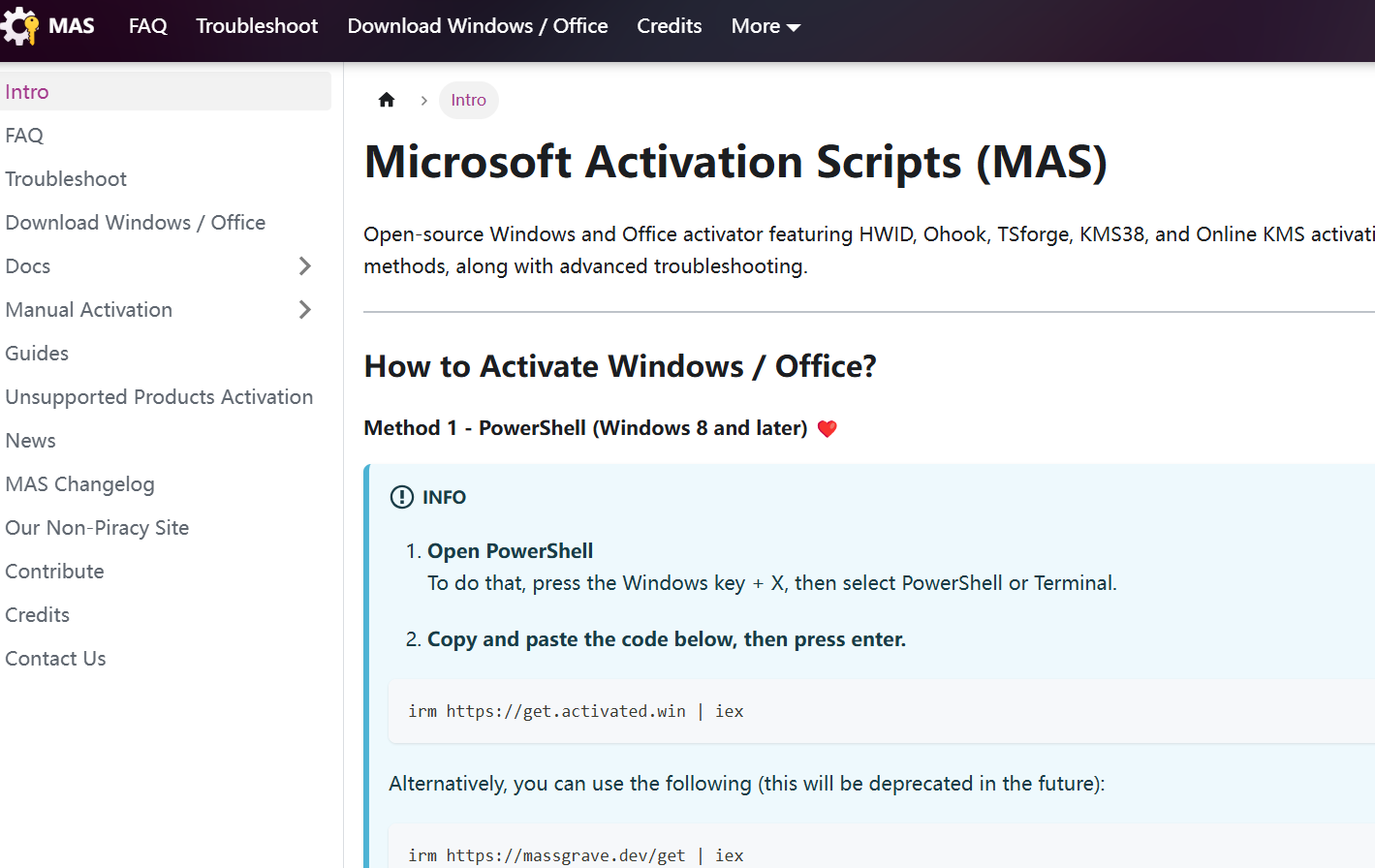The width and height of the screenshot is (1375, 868).
Task: Open Contribute page from sidebar
Action: click(x=54, y=572)
